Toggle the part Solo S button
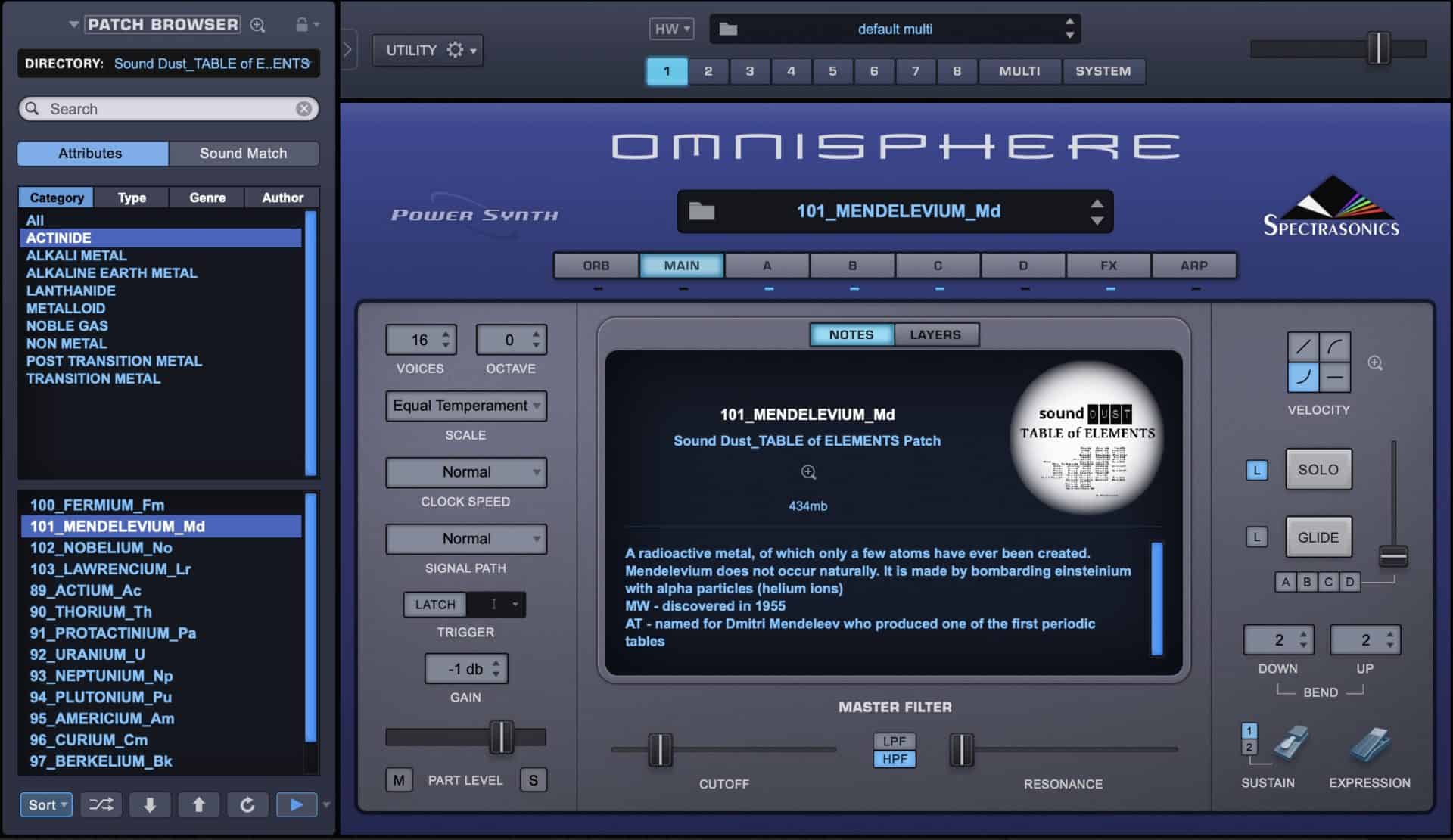This screenshot has height=840, width=1453. pyautogui.click(x=533, y=780)
